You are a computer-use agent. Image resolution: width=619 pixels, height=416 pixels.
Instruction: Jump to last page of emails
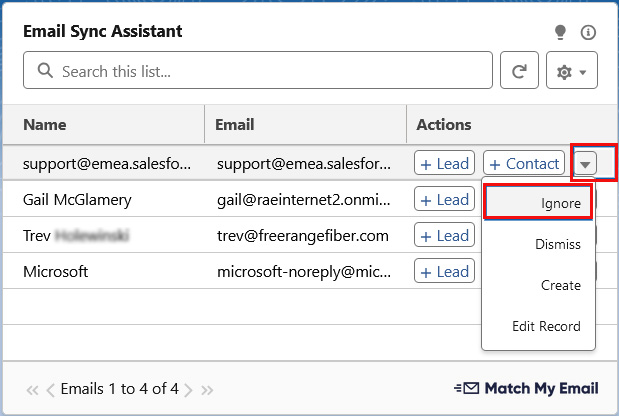click(207, 389)
